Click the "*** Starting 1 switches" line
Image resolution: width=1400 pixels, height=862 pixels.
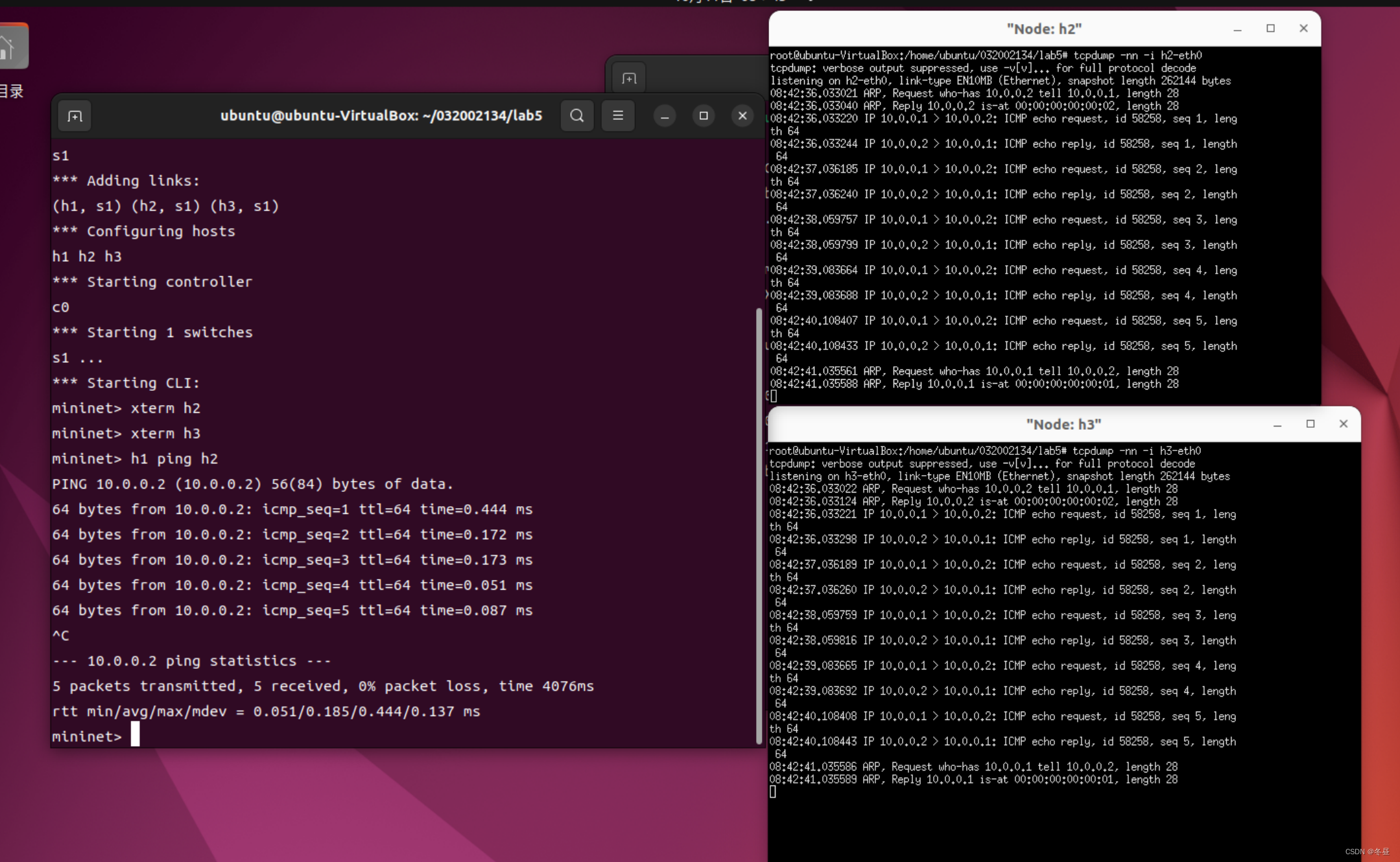tap(152, 332)
